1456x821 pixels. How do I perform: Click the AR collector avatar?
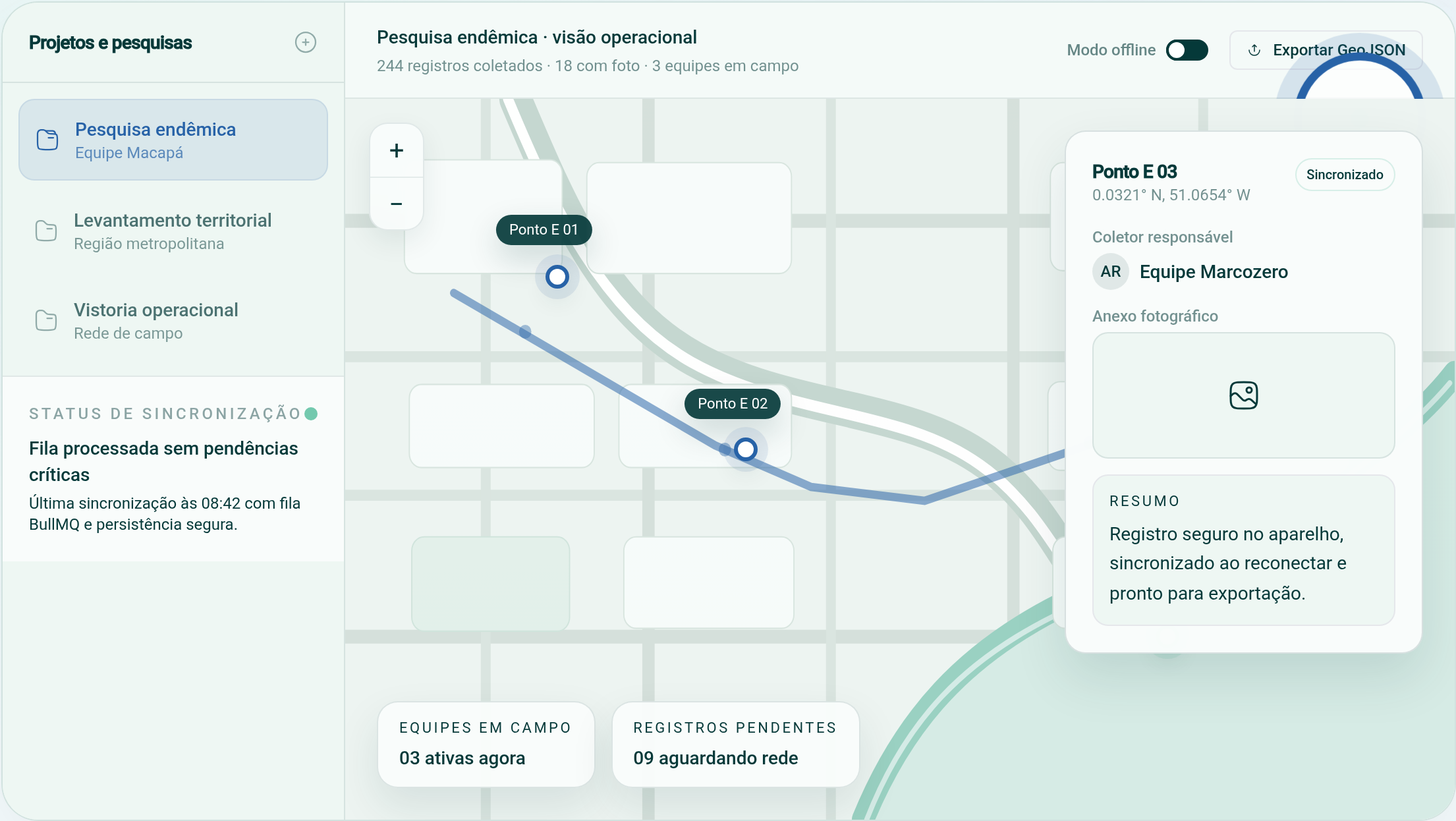1110,271
